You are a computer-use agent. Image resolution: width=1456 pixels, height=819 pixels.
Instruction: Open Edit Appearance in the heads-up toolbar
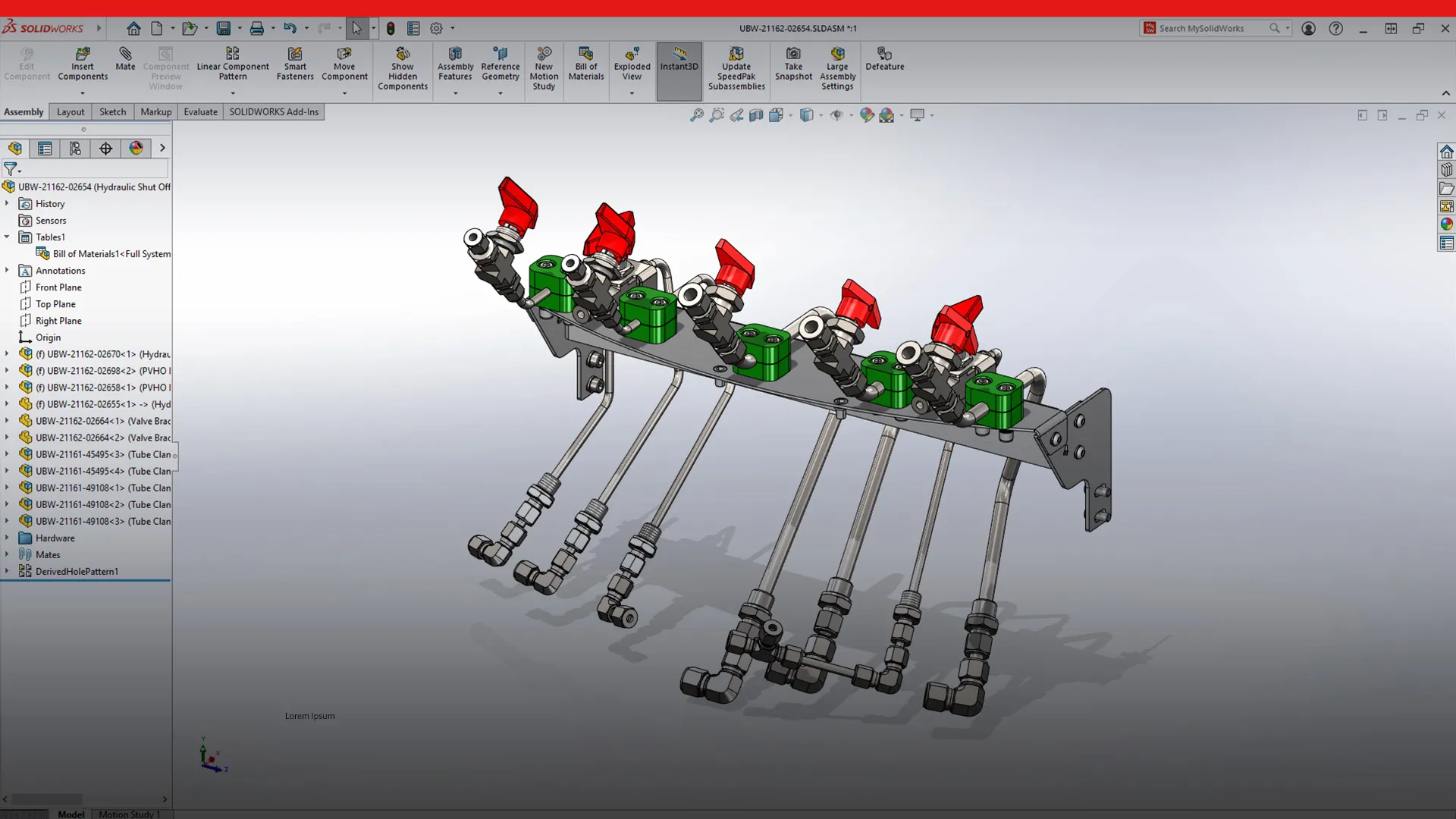pyautogui.click(x=867, y=115)
